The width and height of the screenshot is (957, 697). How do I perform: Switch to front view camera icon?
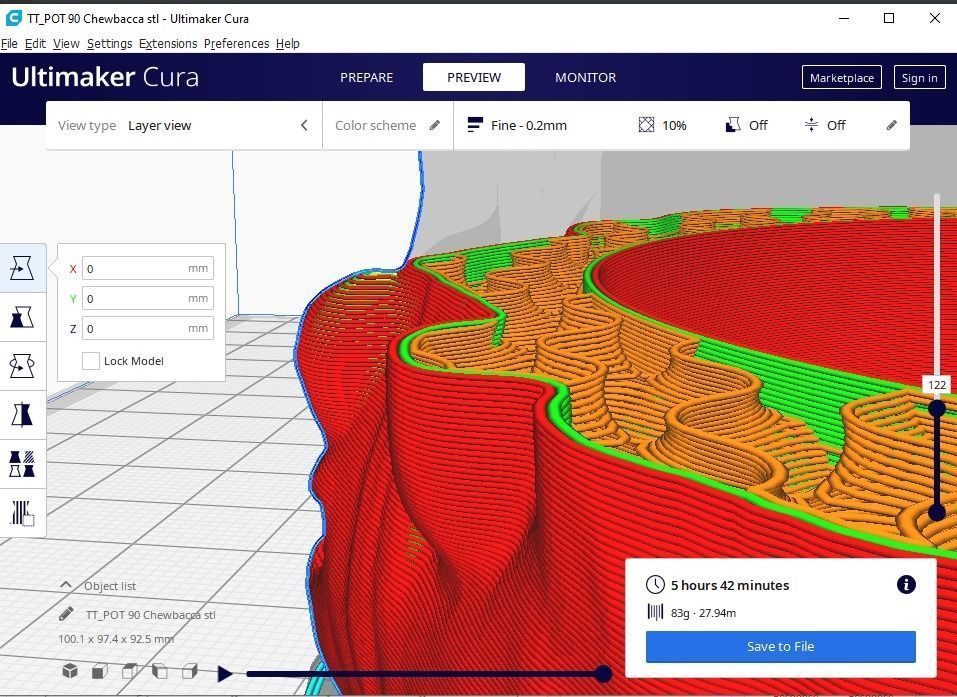click(99, 671)
